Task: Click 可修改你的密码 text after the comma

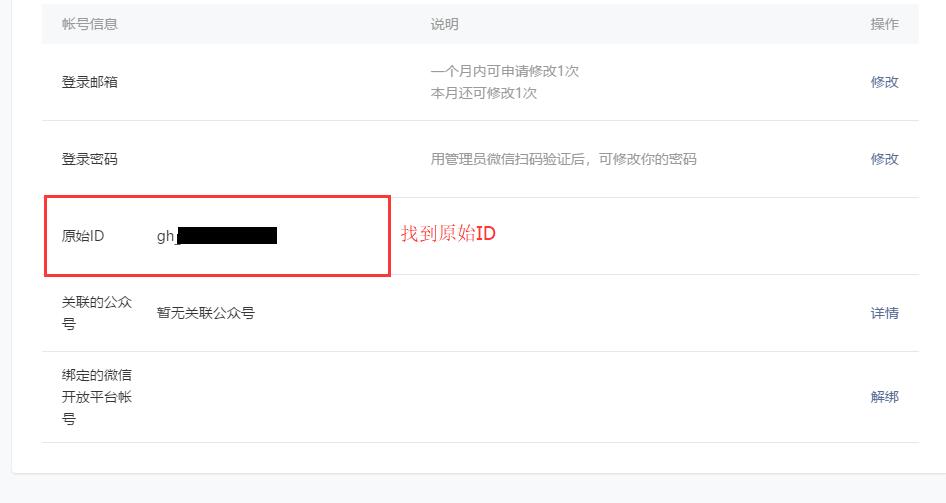Action: [x=648, y=159]
